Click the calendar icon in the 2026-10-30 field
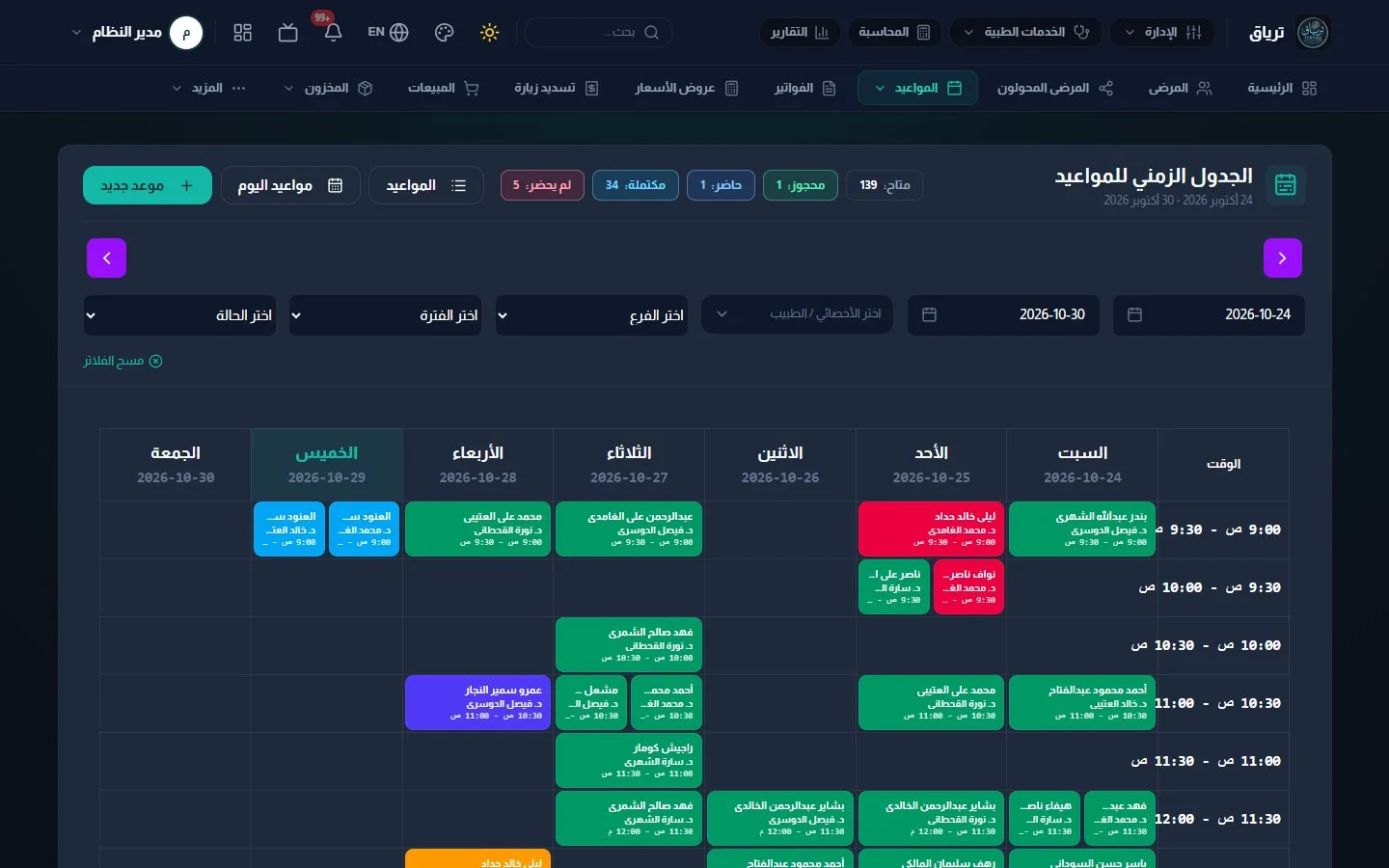 930,315
